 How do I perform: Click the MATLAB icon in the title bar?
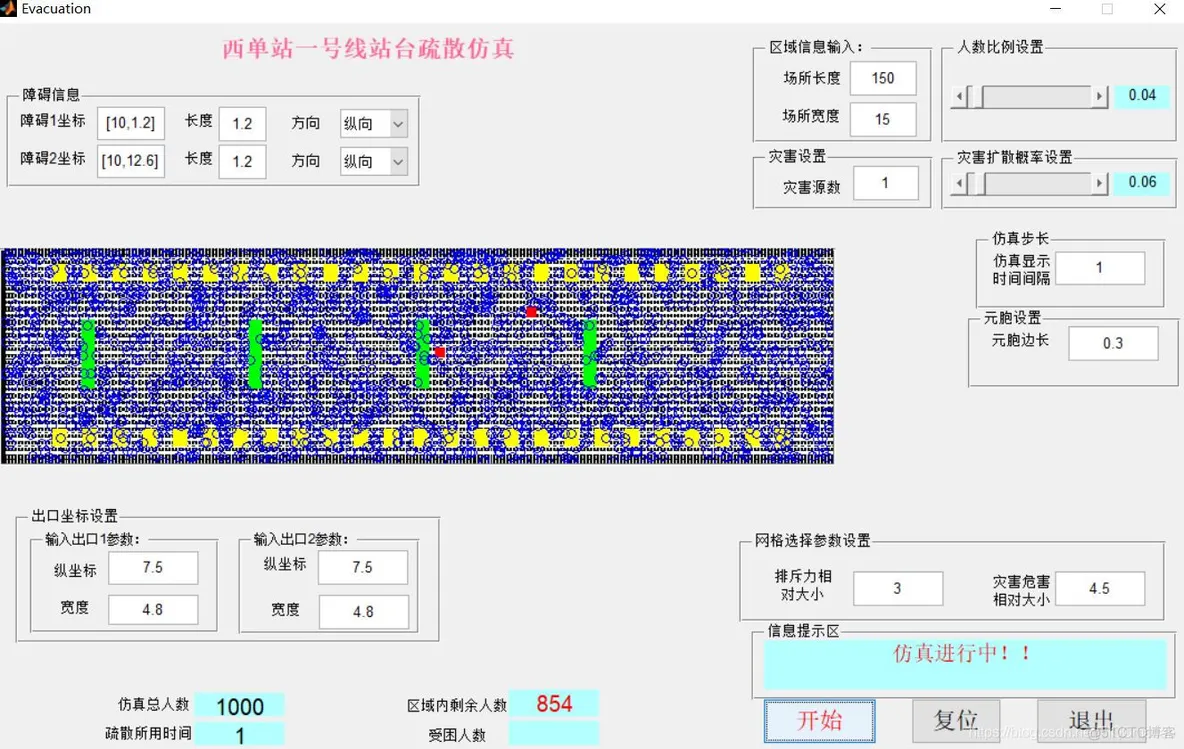(8, 8)
